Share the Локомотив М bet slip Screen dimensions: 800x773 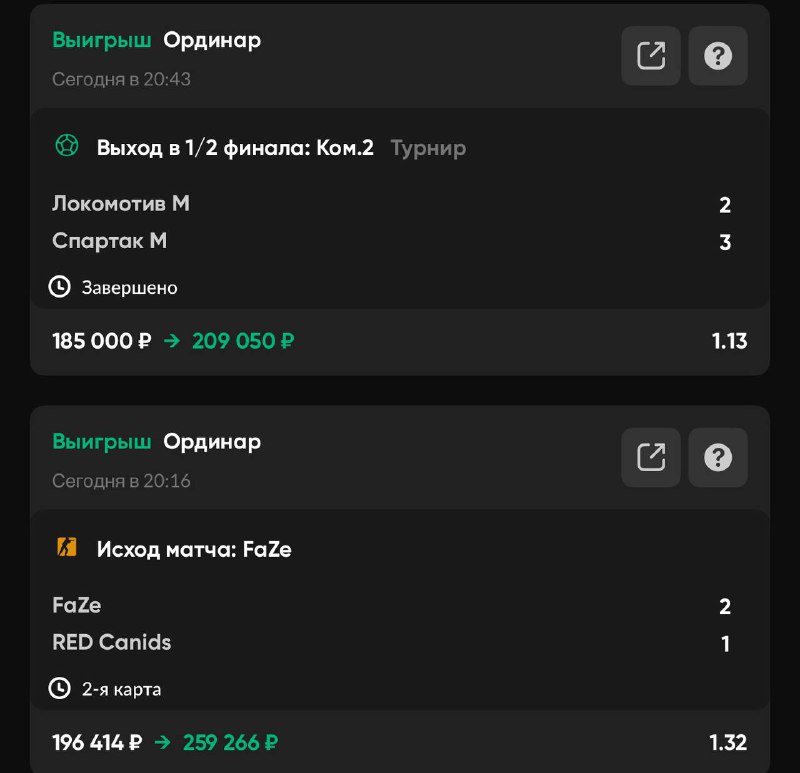pyautogui.click(x=651, y=56)
